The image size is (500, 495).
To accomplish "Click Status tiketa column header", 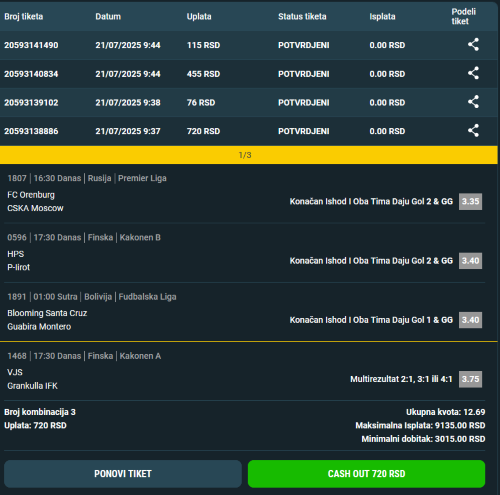I will pyautogui.click(x=302, y=16).
